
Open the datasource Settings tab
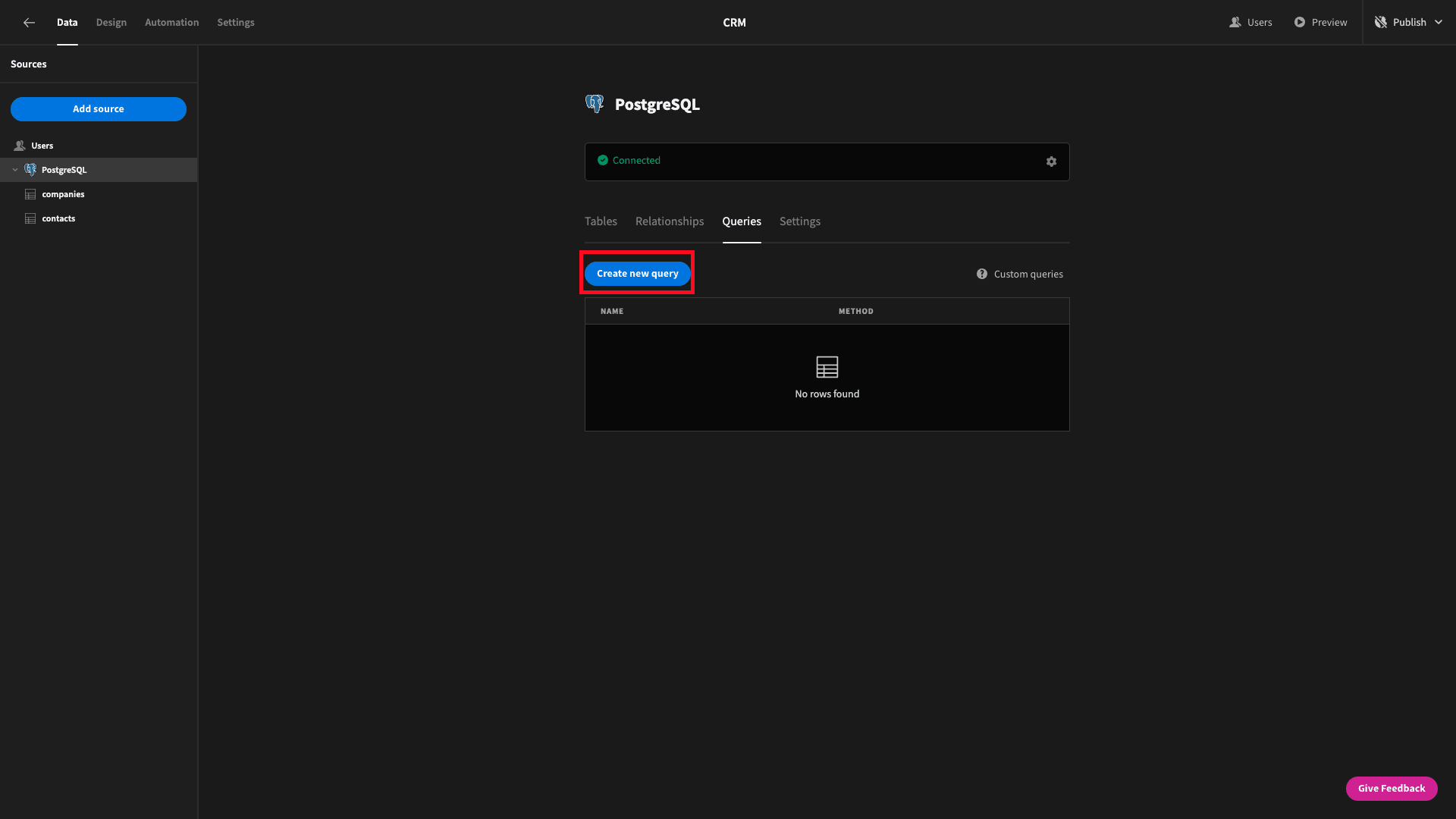click(800, 221)
